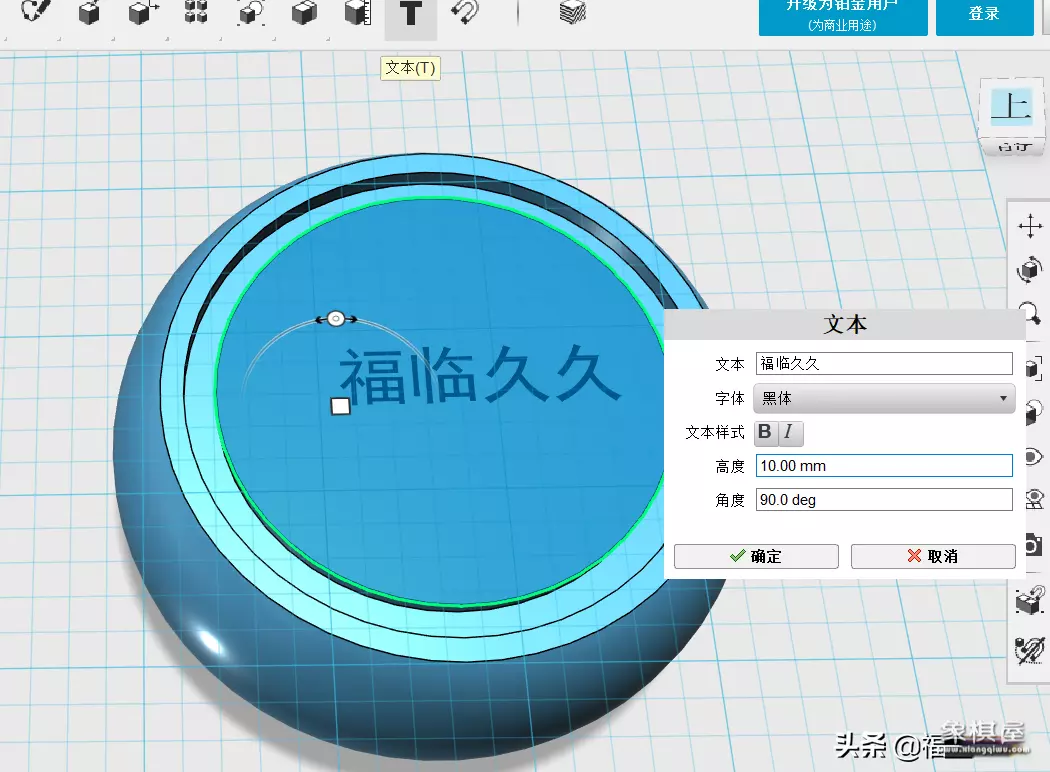Toggle show/hide eye icon in sidebar
The image size is (1050, 772).
tap(1032, 454)
